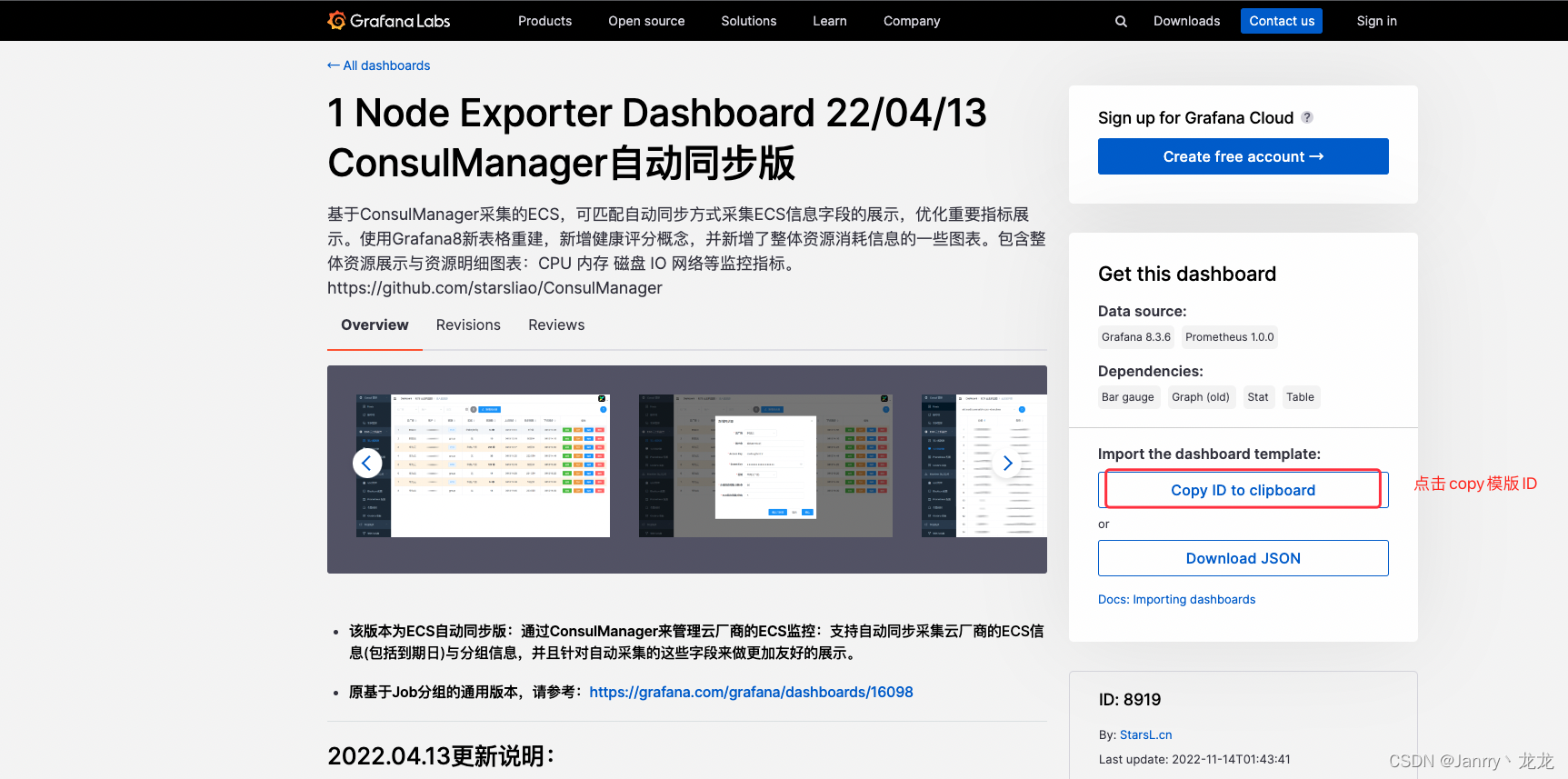Image resolution: width=1568 pixels, height=779 pixels.
Task: Switch to the Revisions tab
Action: pos(468,325)
